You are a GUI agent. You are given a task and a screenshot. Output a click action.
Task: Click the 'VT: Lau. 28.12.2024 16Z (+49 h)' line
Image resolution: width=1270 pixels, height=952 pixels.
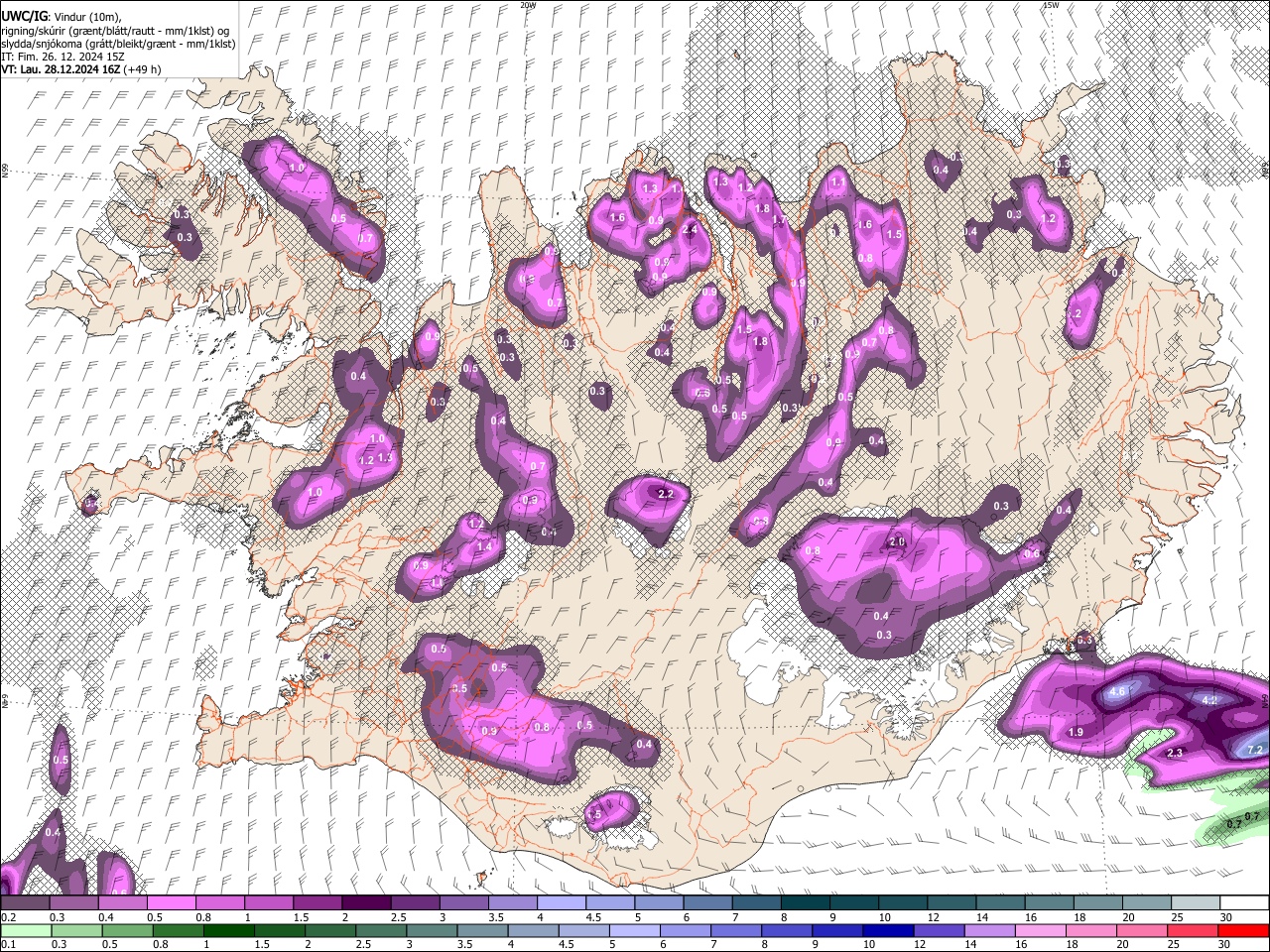click(80, 69)
